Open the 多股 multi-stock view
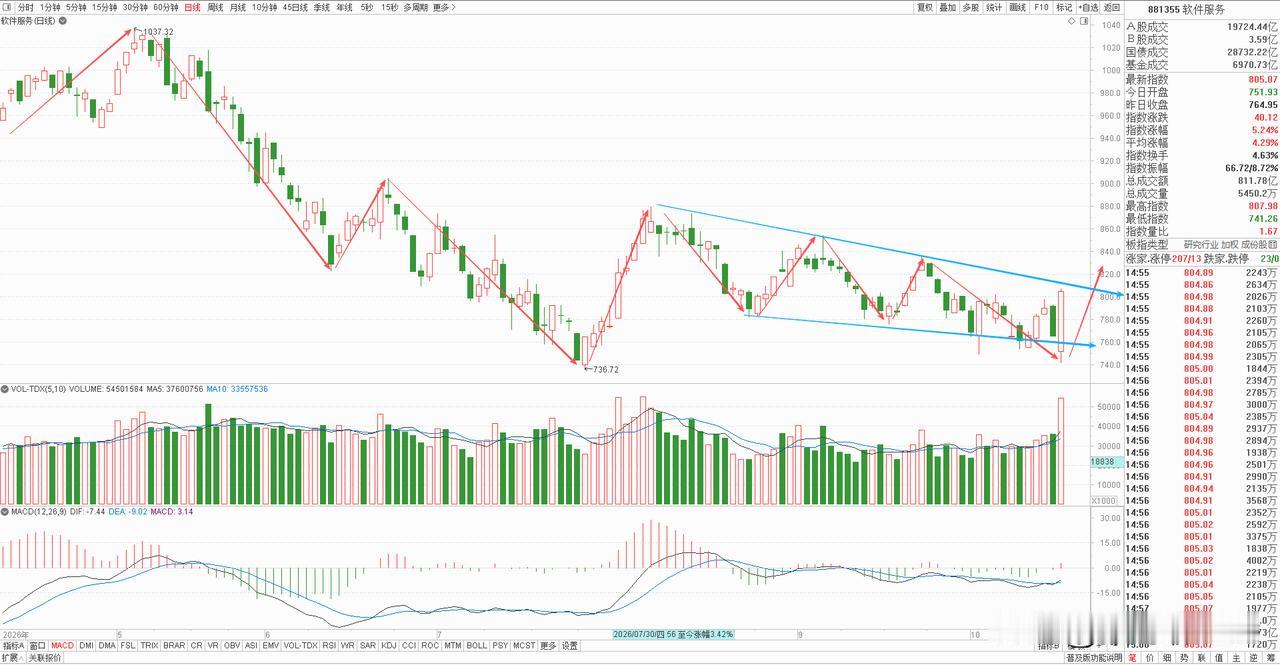This screenshot has width=1280, height=665. click(x=971, y=7)
